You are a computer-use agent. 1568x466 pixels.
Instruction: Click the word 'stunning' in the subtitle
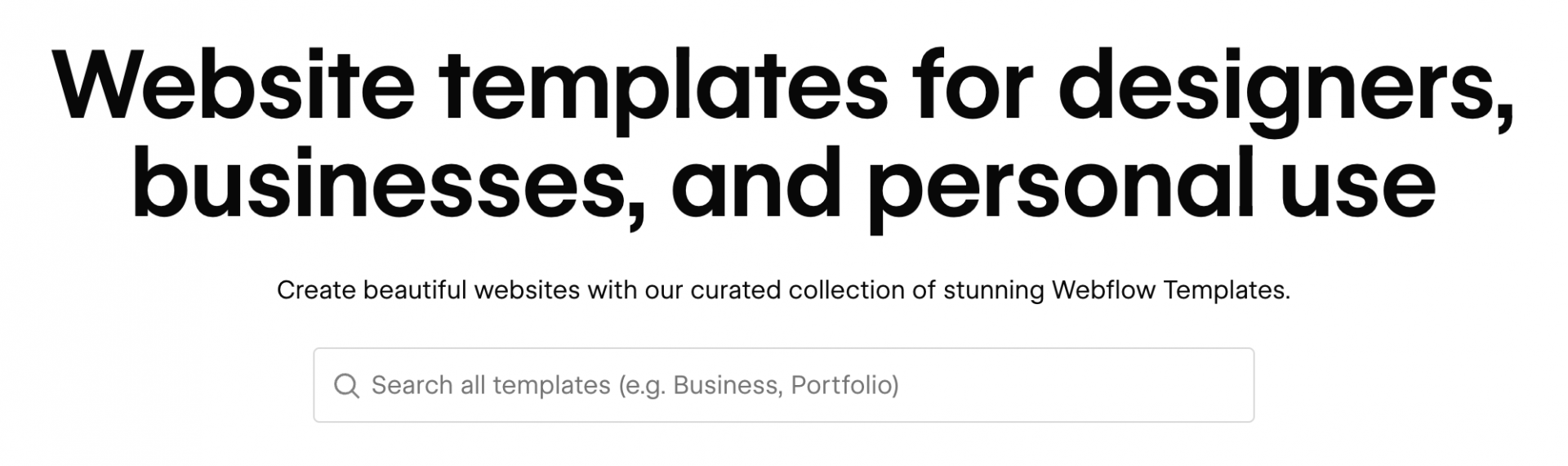[x=993, y=291]
